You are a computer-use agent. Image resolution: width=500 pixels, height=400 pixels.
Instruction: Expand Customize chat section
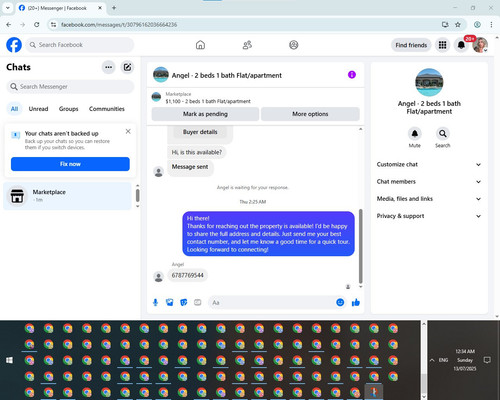coord(429,164)
